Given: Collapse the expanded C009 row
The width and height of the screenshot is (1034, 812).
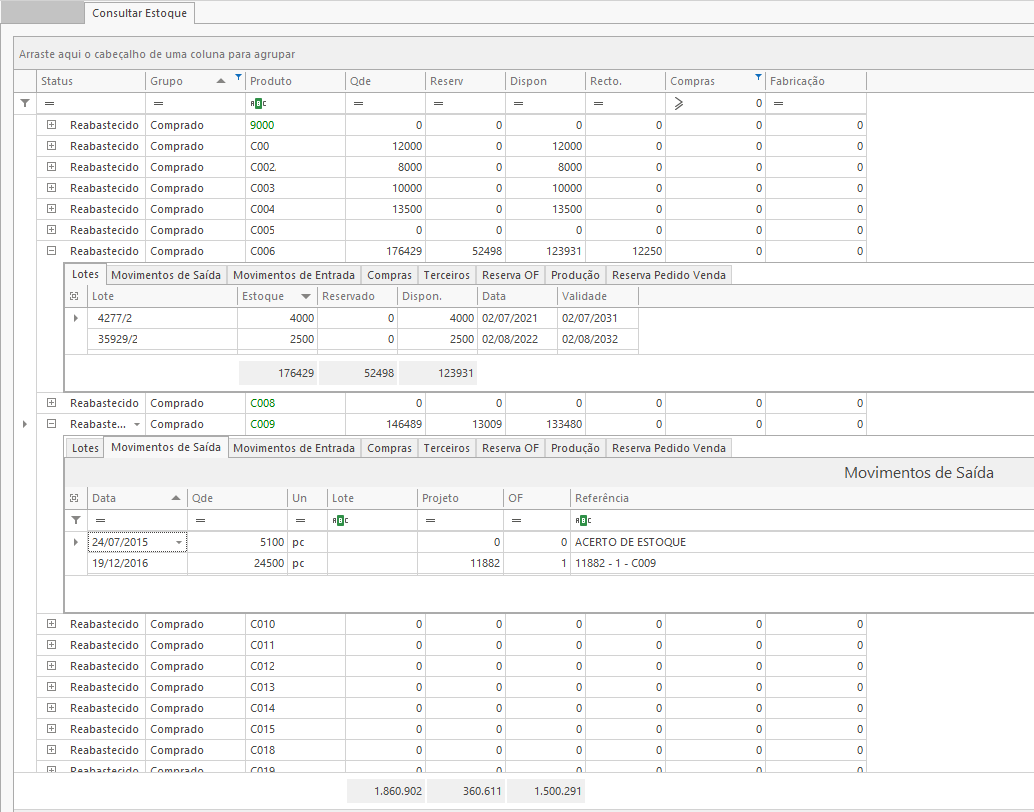Looking at the screenshot, I should 51,424.
